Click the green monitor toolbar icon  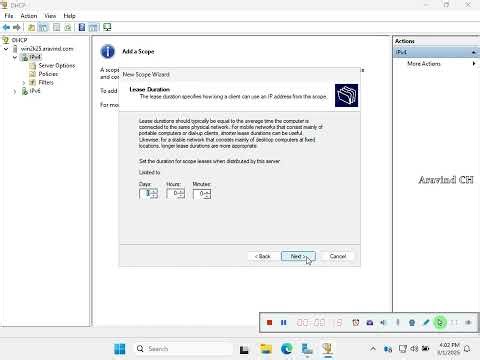[107, 28]
